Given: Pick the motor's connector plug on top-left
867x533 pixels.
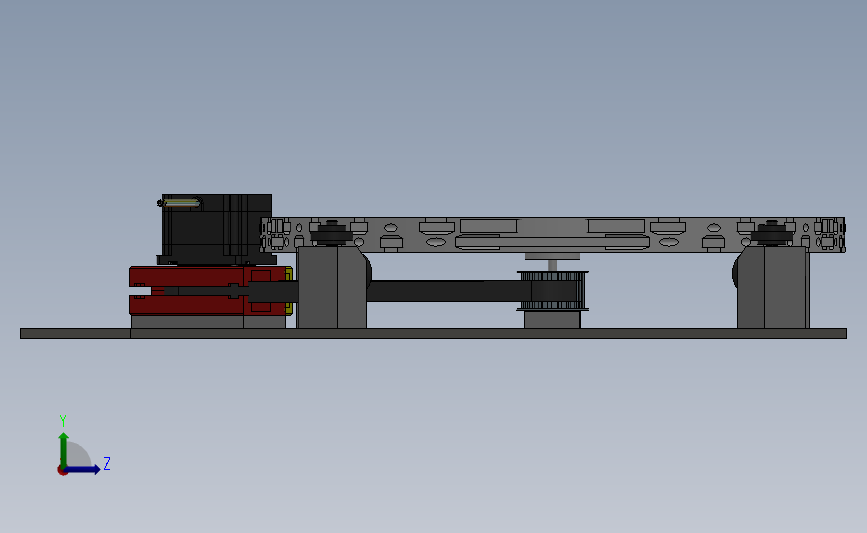Looking at the screenshot, I should click(180, 203).
